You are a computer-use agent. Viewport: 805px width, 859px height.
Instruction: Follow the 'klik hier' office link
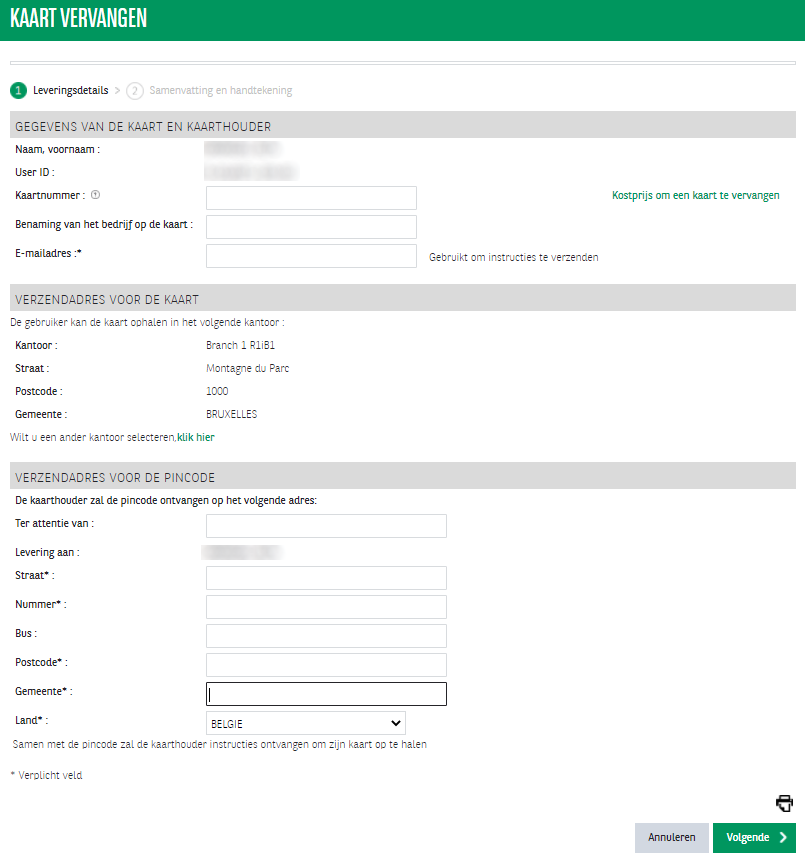[196, 437]
